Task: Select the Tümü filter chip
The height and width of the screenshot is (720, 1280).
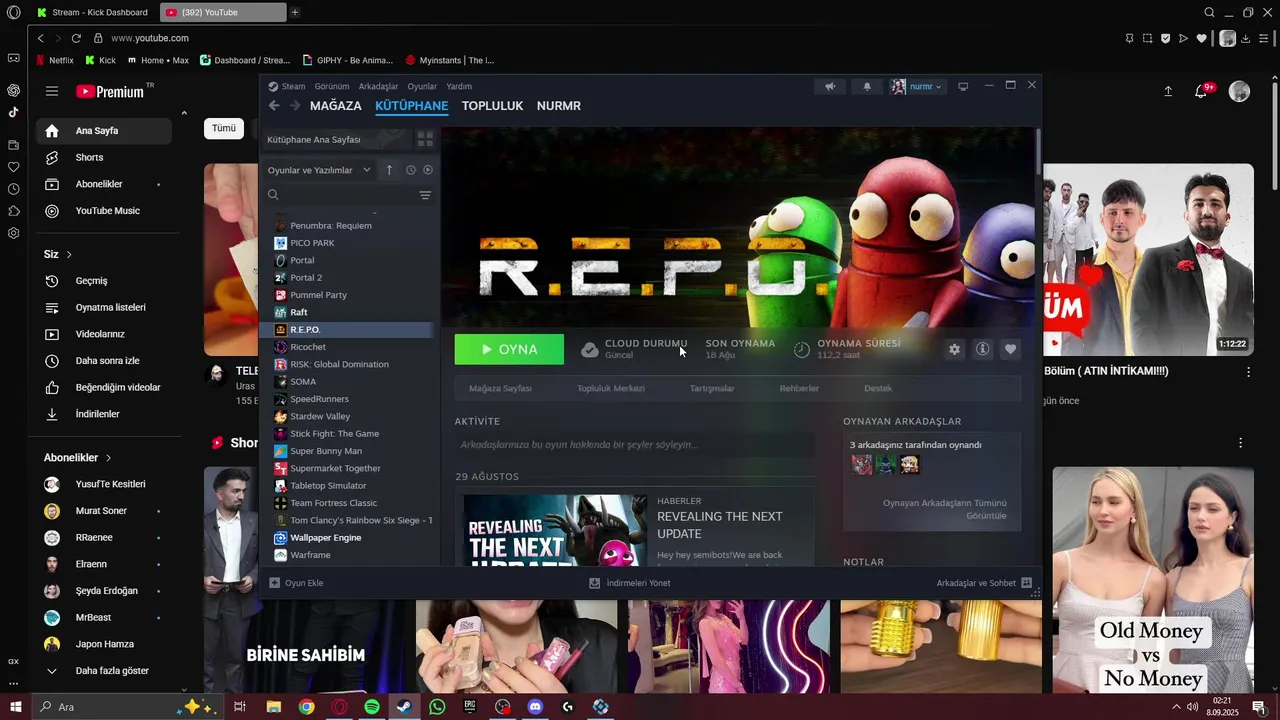Action: [224, 128]
